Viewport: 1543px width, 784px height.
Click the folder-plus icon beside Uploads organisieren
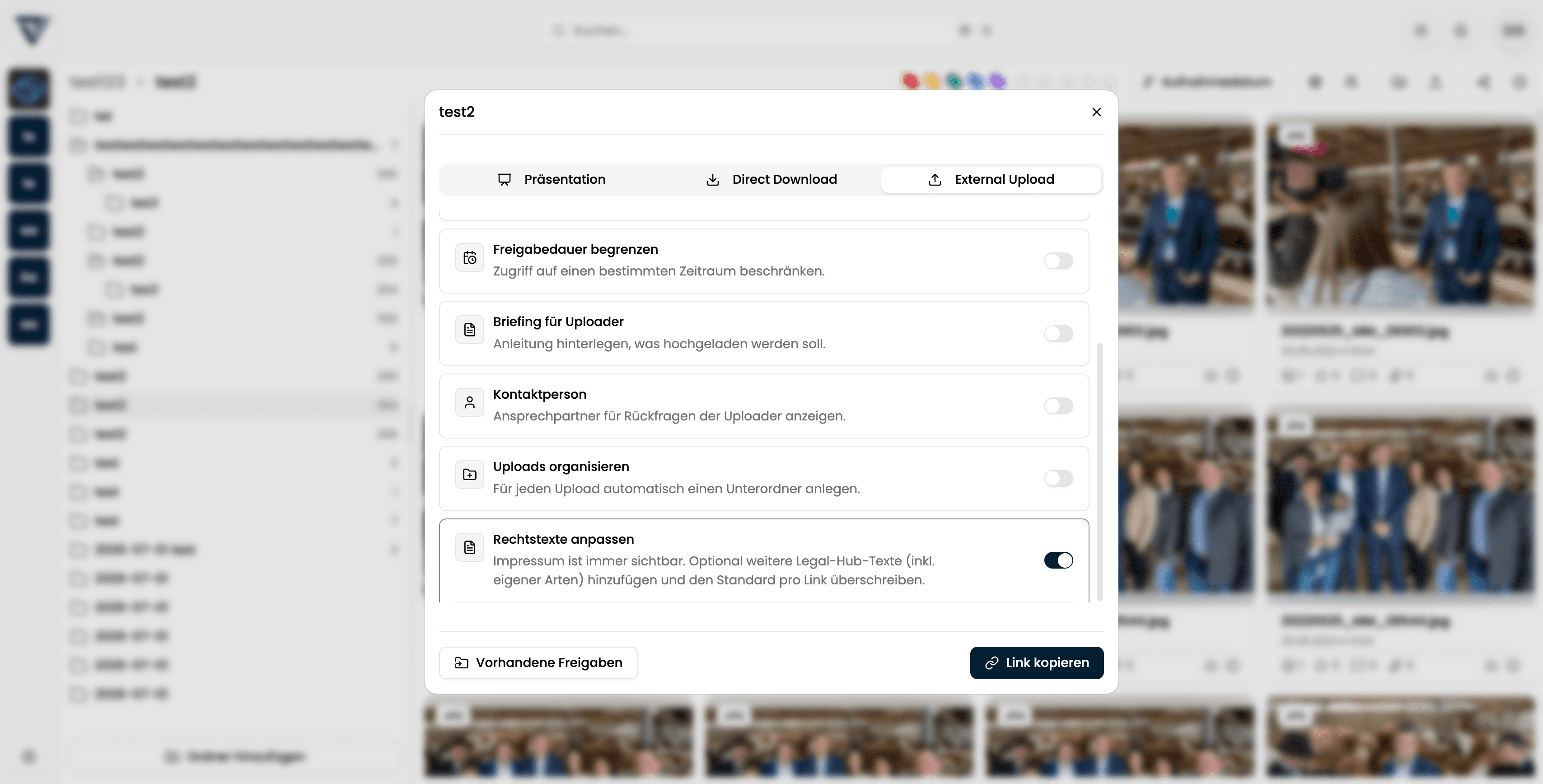tap(470, 475)
